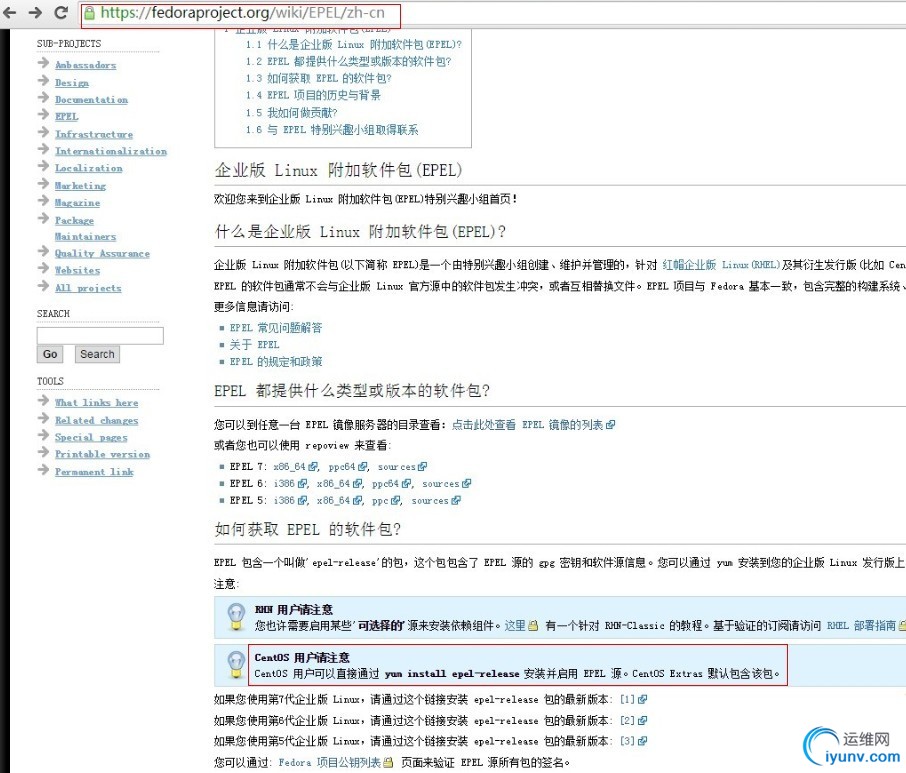This screenshot has width=906, height=773.
Task: Jump to contents item 1.3
Action: 318,78
